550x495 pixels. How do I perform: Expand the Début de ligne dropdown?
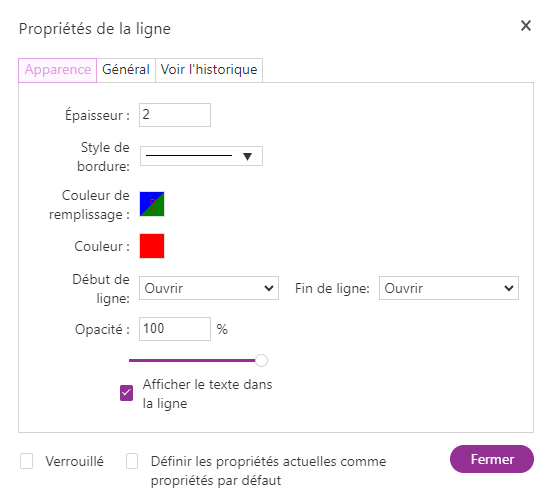pos(209,288)
